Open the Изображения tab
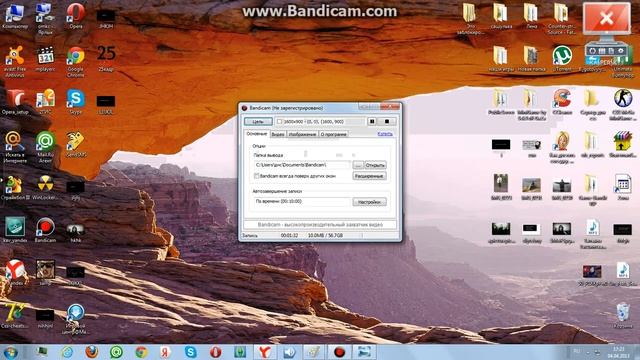 click(302, 134)
